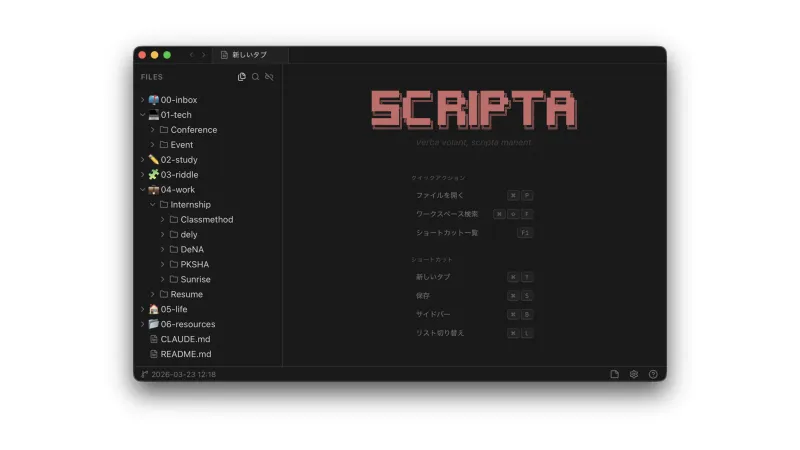The height and width of the screenshot is (450, 800).
Task: Click the Sunrise folder icon
Action: (174, 280)
